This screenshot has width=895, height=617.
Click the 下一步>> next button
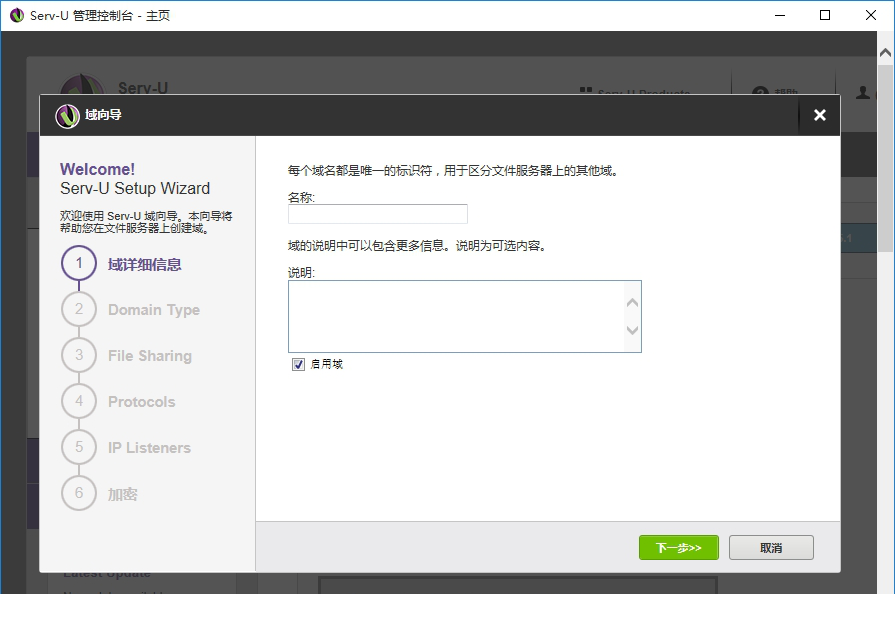click(679, 547)
